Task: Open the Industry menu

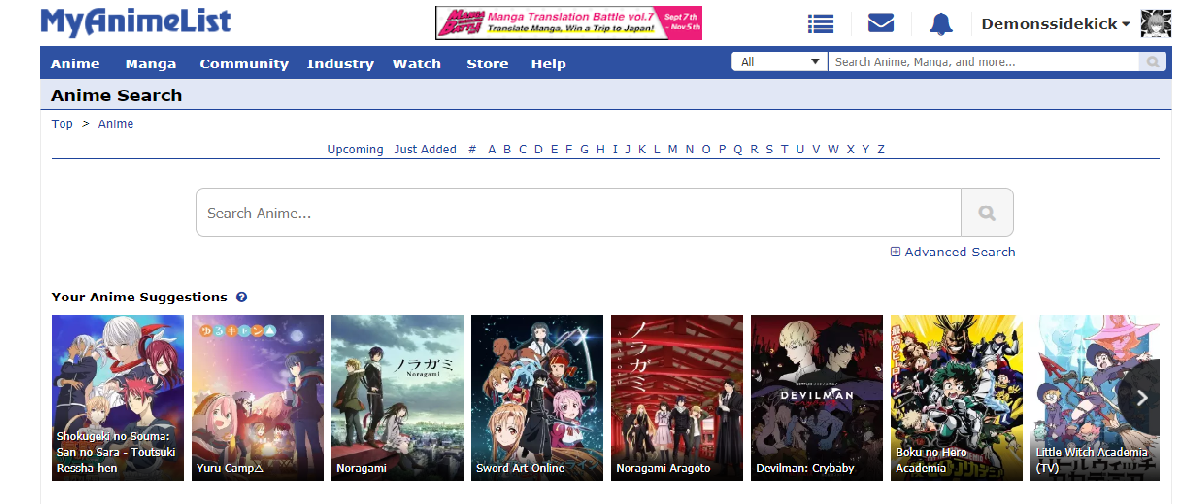Action: click(x=340, y=63)
